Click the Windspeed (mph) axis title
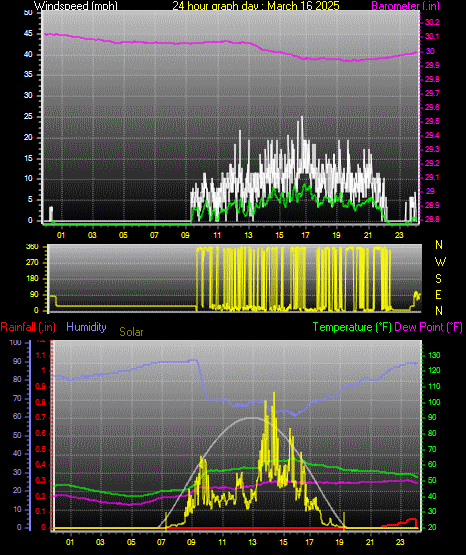Image resolution: width=466 pixels, height=555 pixels. point(76,6)
